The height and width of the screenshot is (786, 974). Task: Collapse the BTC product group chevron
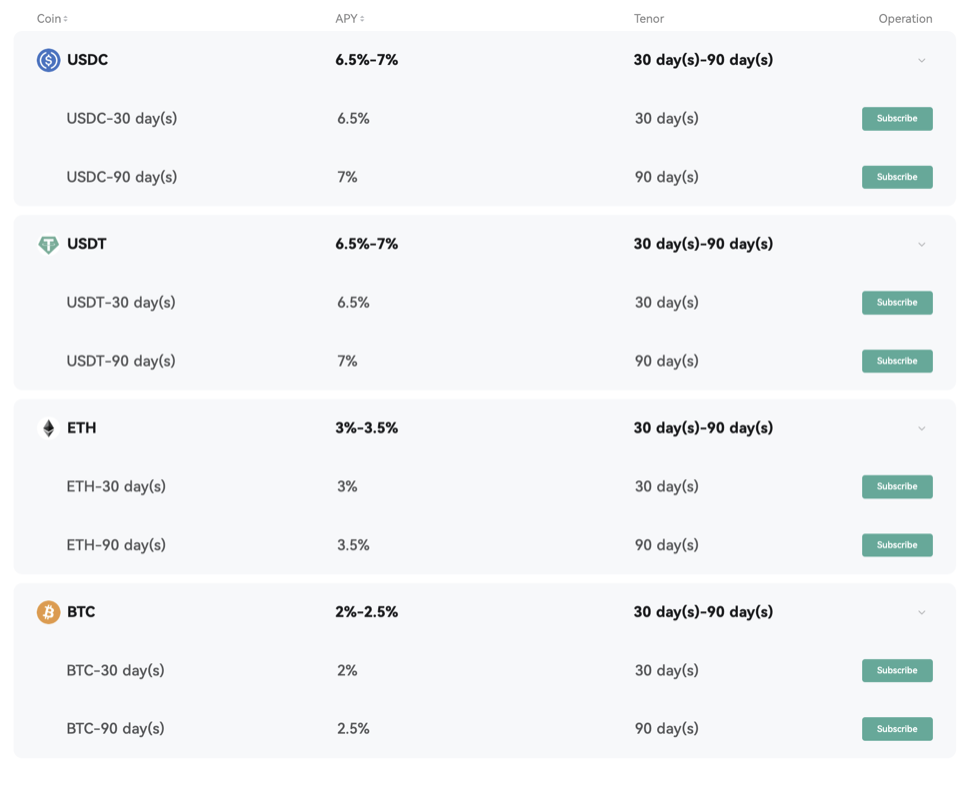pos(922,612)
